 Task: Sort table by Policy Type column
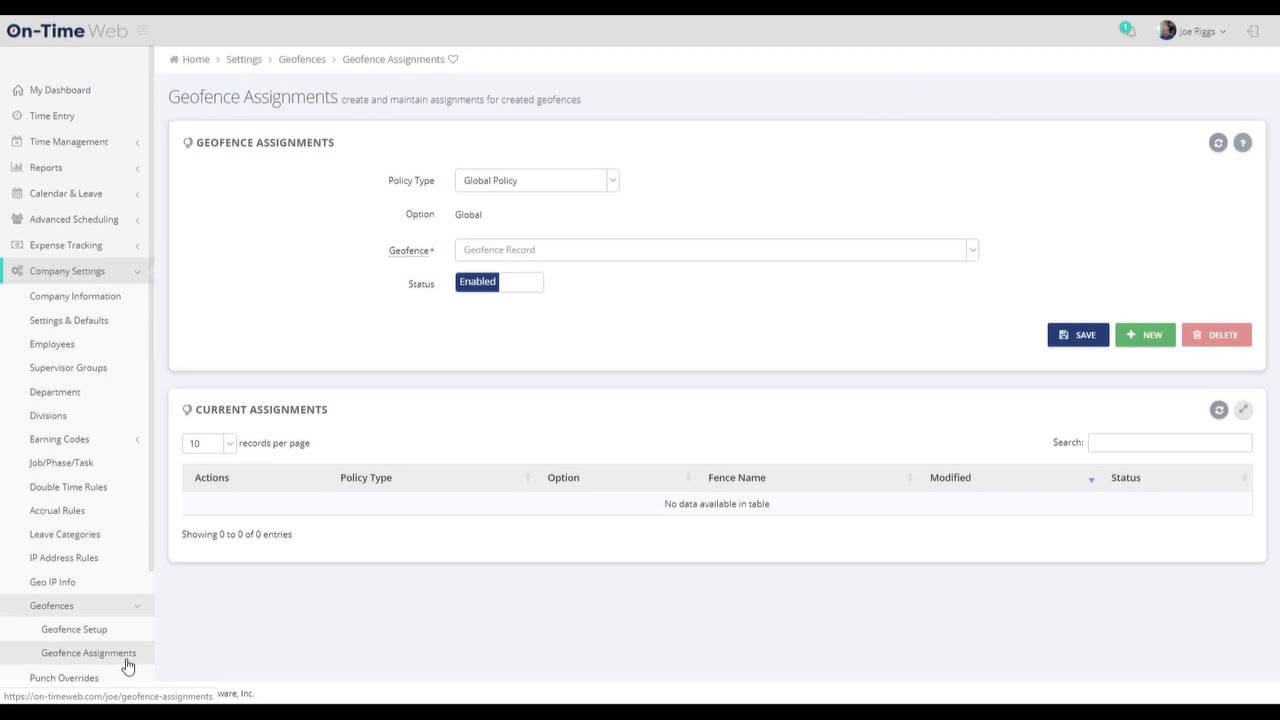point(433,478)
